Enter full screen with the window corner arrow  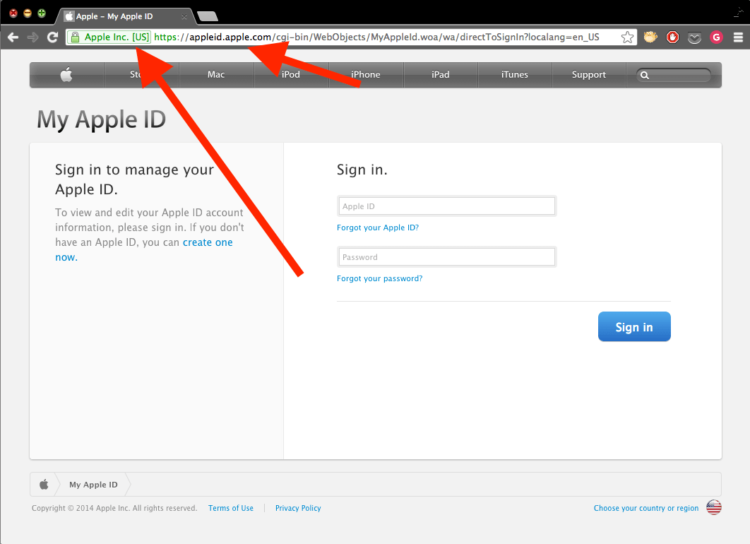click(x=738, y=12)
